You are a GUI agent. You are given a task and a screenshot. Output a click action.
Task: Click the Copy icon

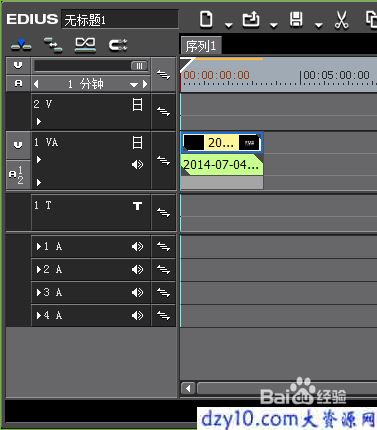(371, 19)
